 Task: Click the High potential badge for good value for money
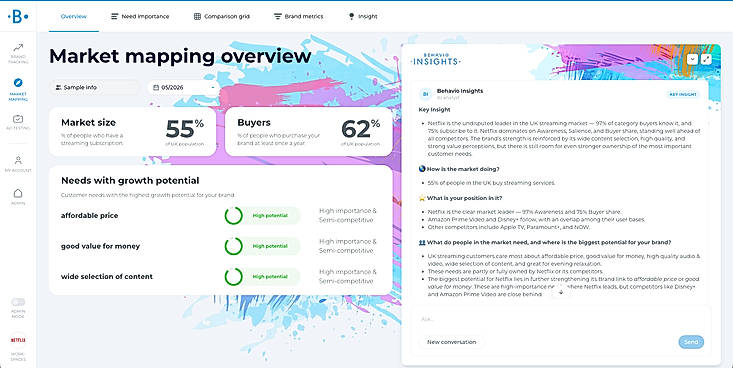click(x=270, y=246)
